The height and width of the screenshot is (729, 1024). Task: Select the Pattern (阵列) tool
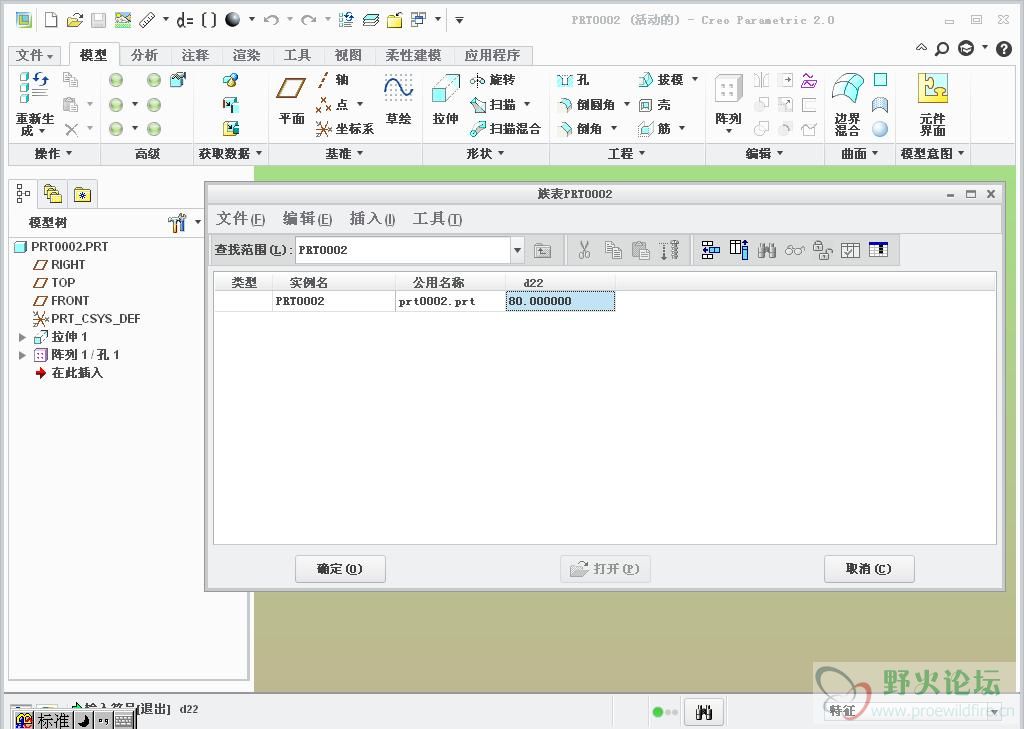coord(728,103)
